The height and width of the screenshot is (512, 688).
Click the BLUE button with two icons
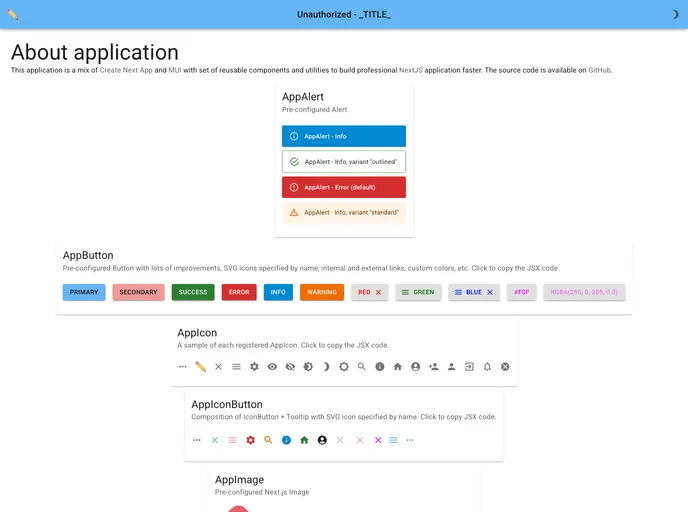pos(474,292)
